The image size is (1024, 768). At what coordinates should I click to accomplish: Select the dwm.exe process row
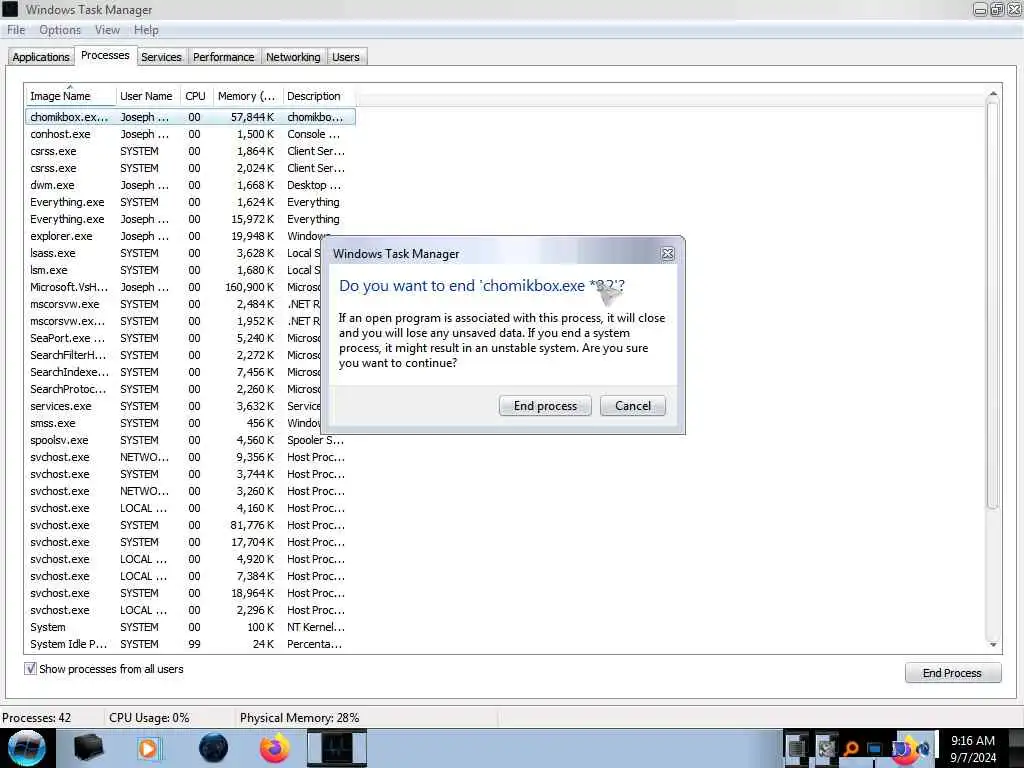click(x=190, y=185)
